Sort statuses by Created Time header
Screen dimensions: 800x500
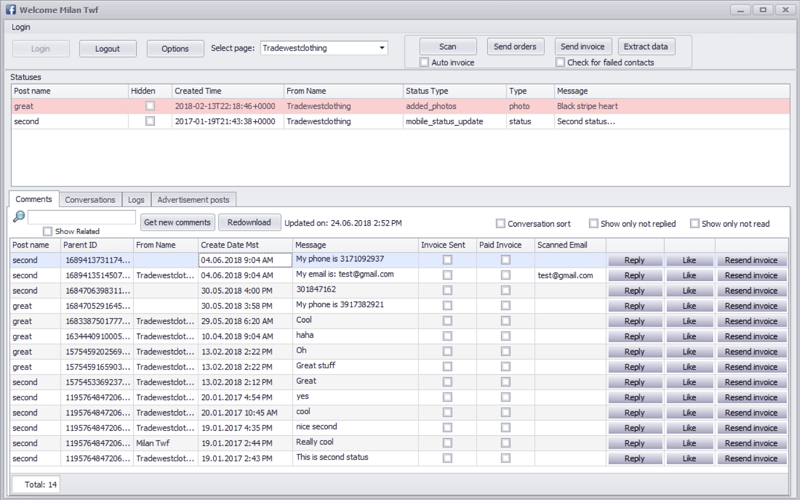228,91
